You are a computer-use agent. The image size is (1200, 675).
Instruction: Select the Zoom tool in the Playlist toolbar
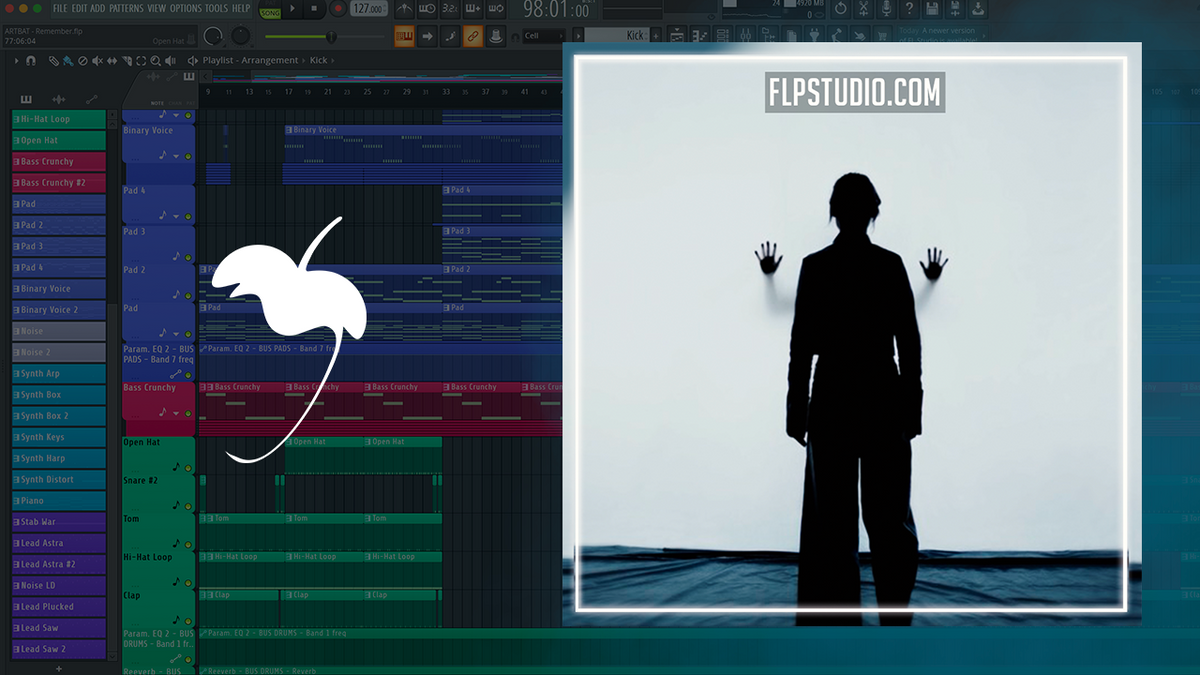156,61
